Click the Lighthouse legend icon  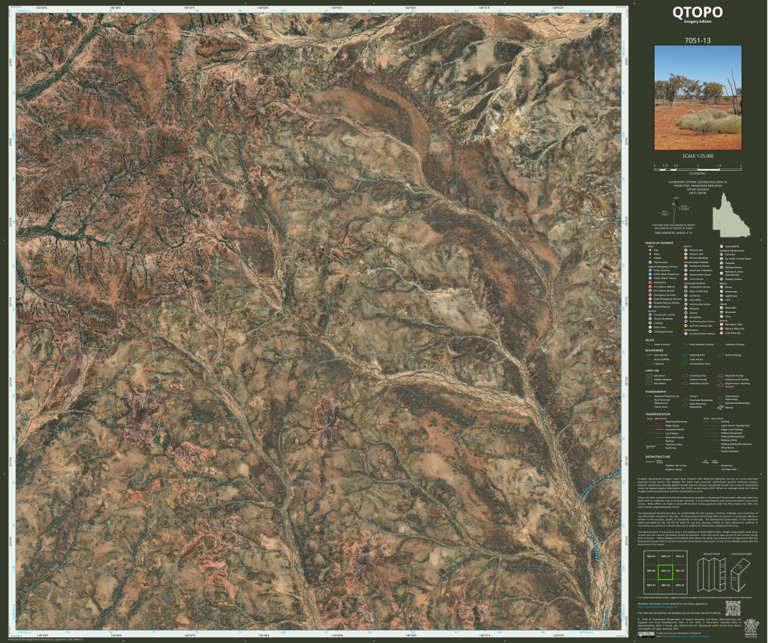point(721,296)
